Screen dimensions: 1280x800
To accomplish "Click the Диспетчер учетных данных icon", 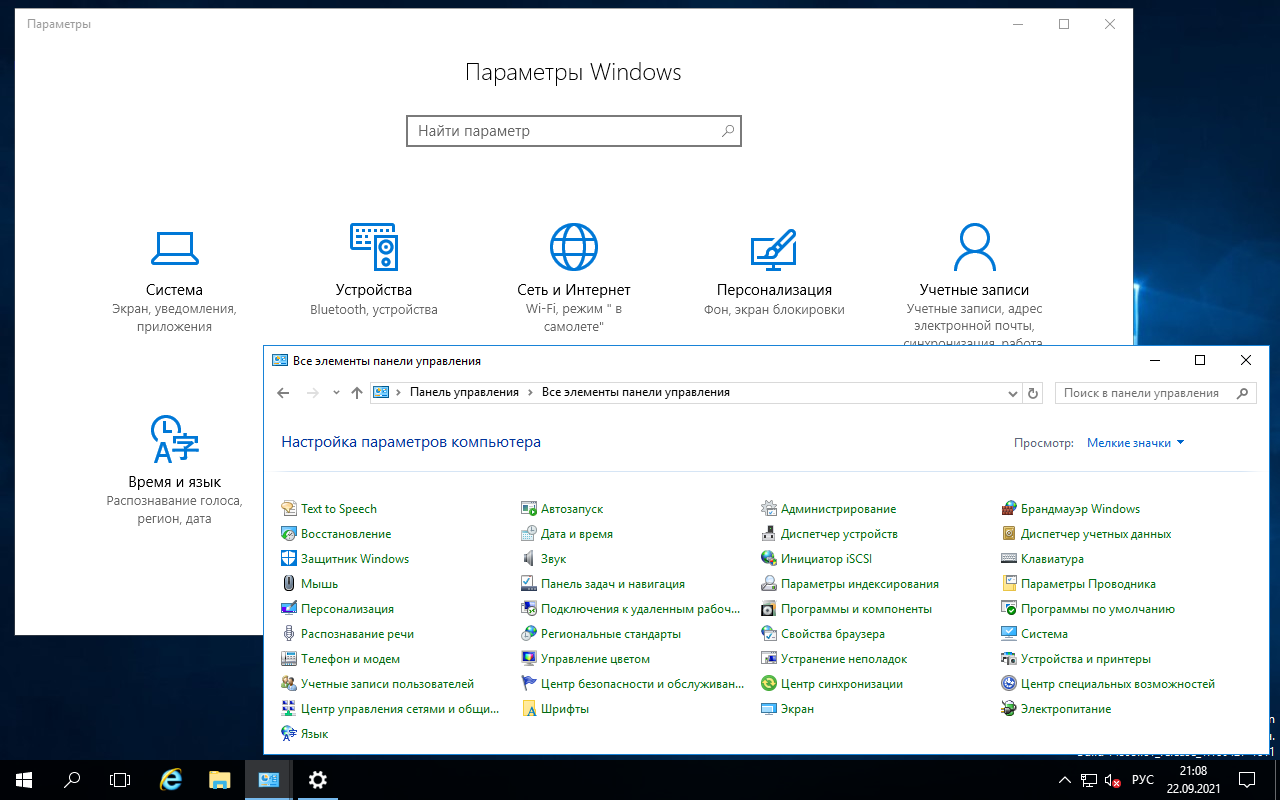I will tap(1009, 534).
